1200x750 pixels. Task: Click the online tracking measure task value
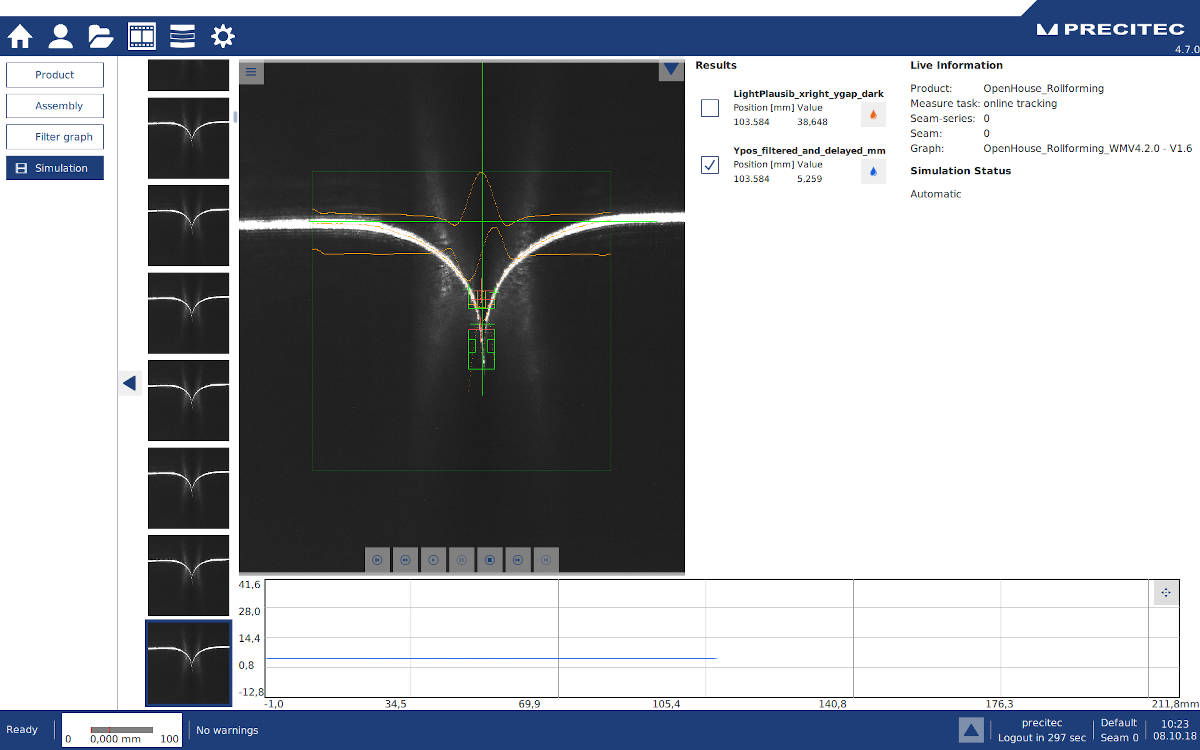tap(1020, 104)
